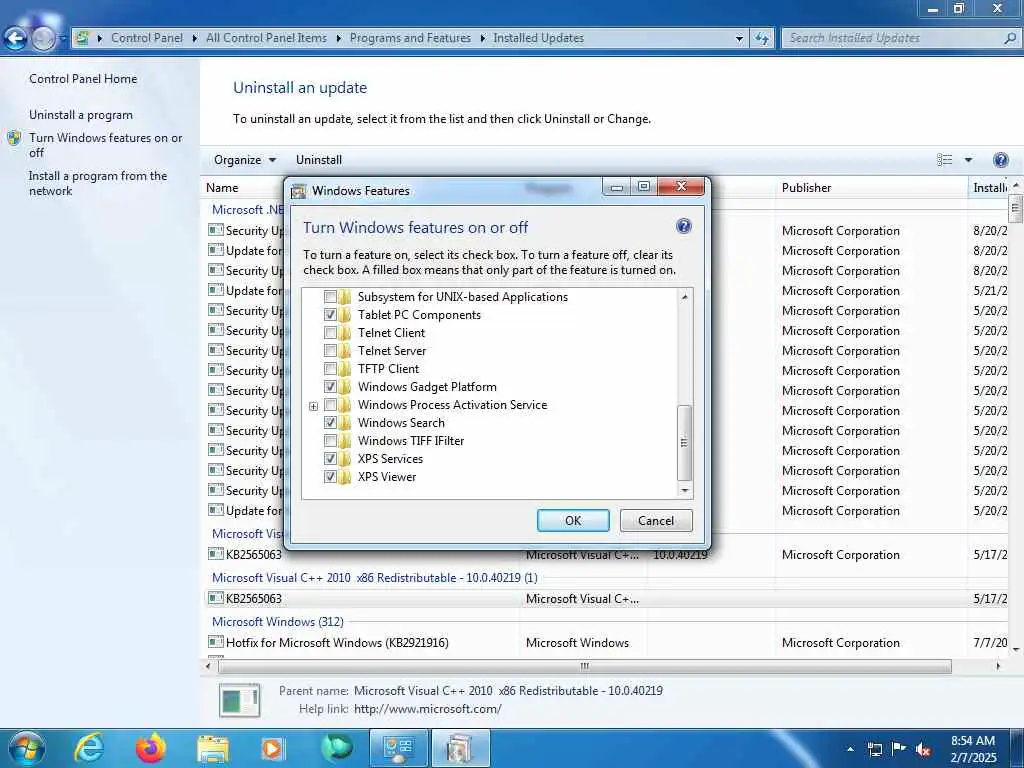Image resolution: width=1024 pixels, height=768 pixels.
Task: Uncheck the Windows Search feature
Action: (x=330, y=423)
